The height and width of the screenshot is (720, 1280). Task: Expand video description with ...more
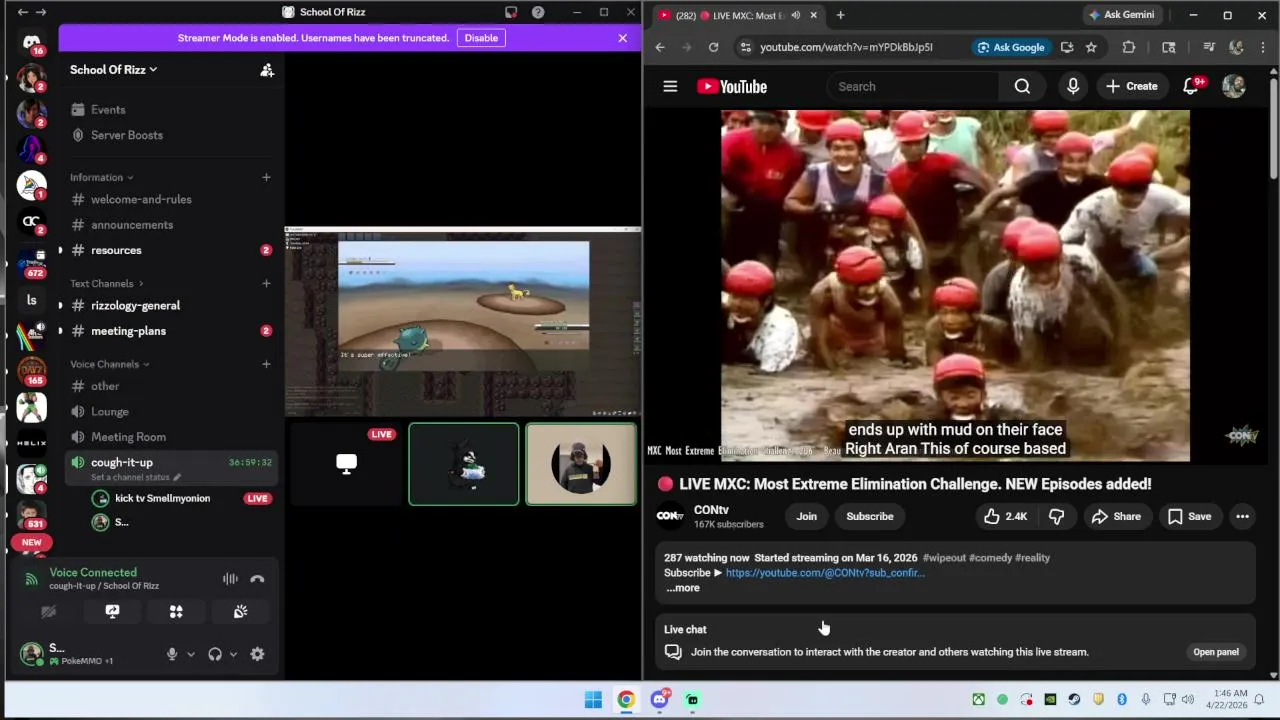683,588
